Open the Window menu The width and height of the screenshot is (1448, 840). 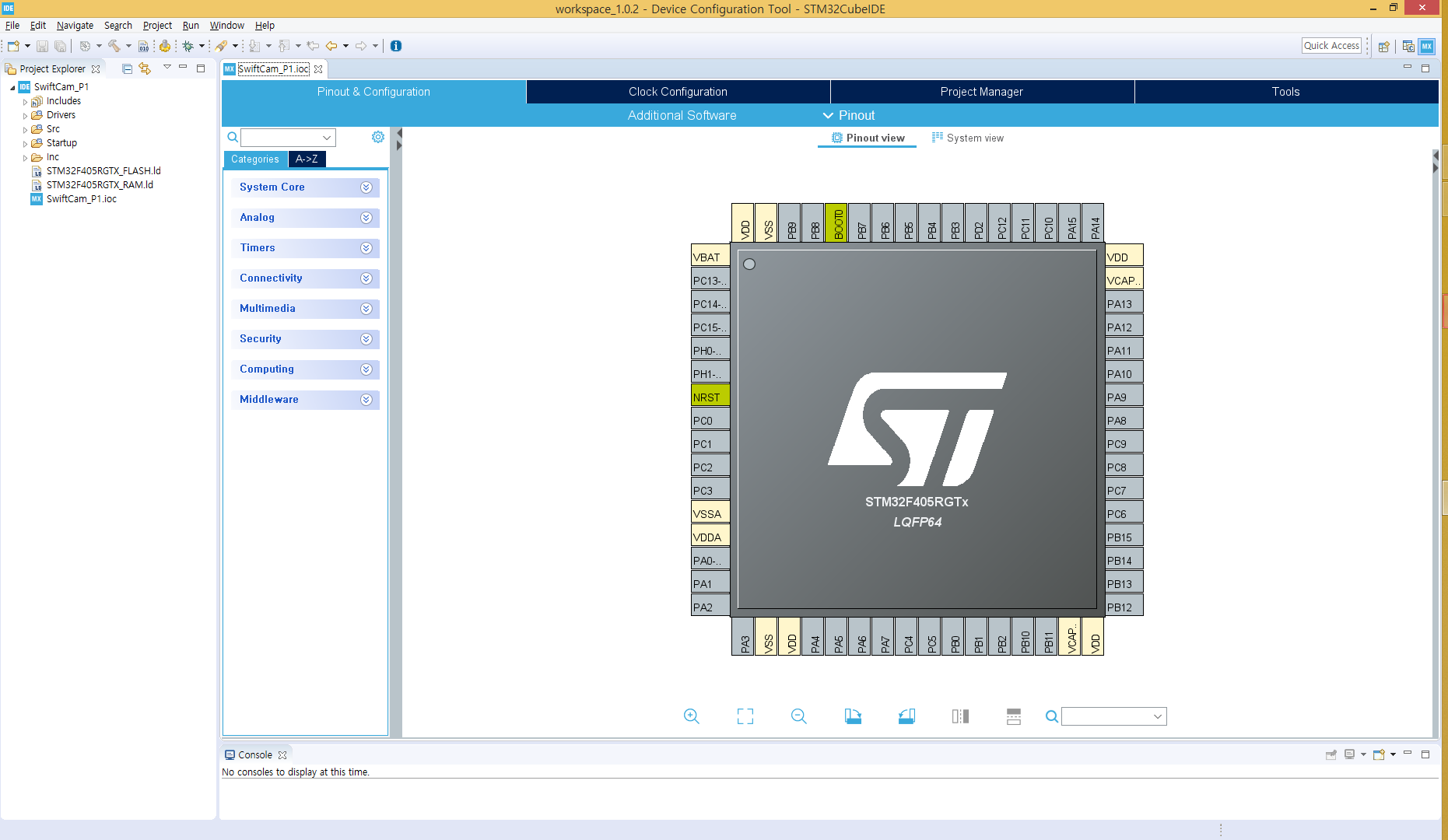point(226,26)
